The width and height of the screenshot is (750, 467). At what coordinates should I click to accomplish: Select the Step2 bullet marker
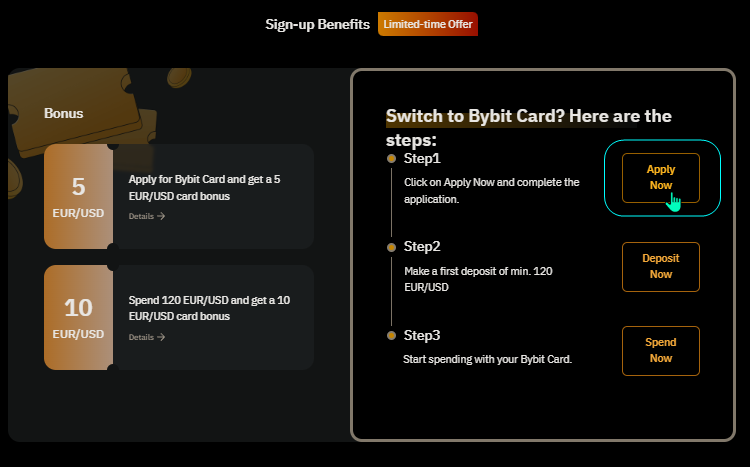coord(391,247)
